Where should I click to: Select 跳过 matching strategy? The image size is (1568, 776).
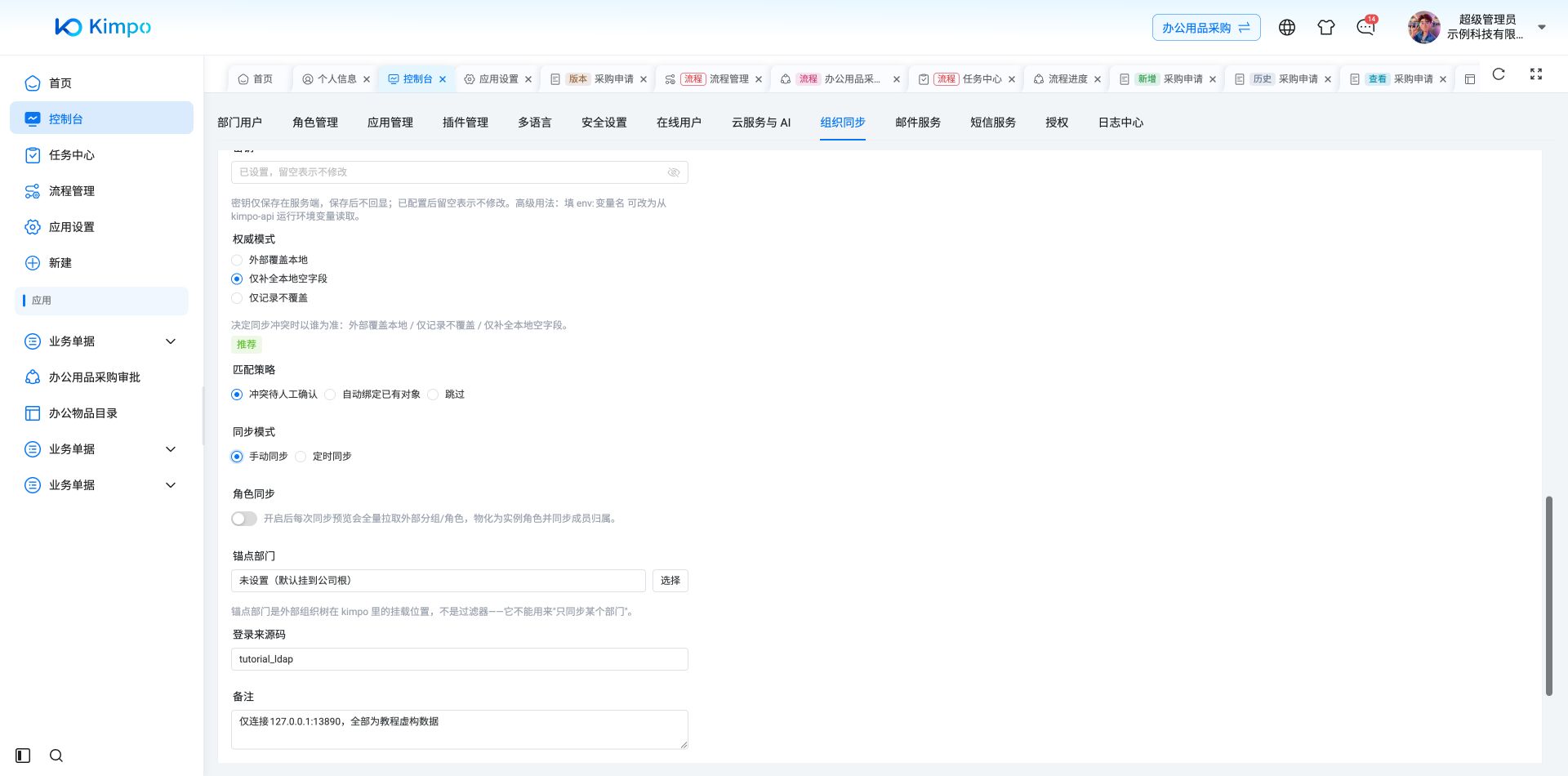click(x=433, y=395)
